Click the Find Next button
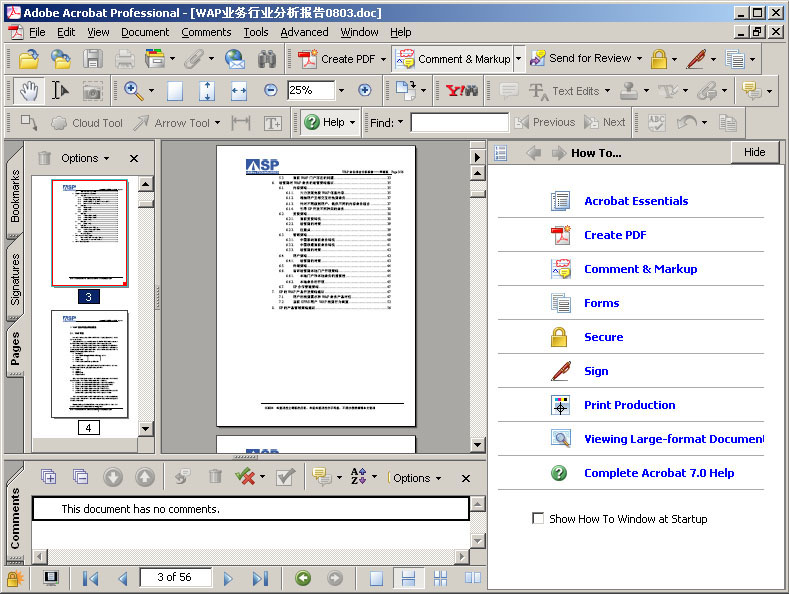 pos(604,122)
